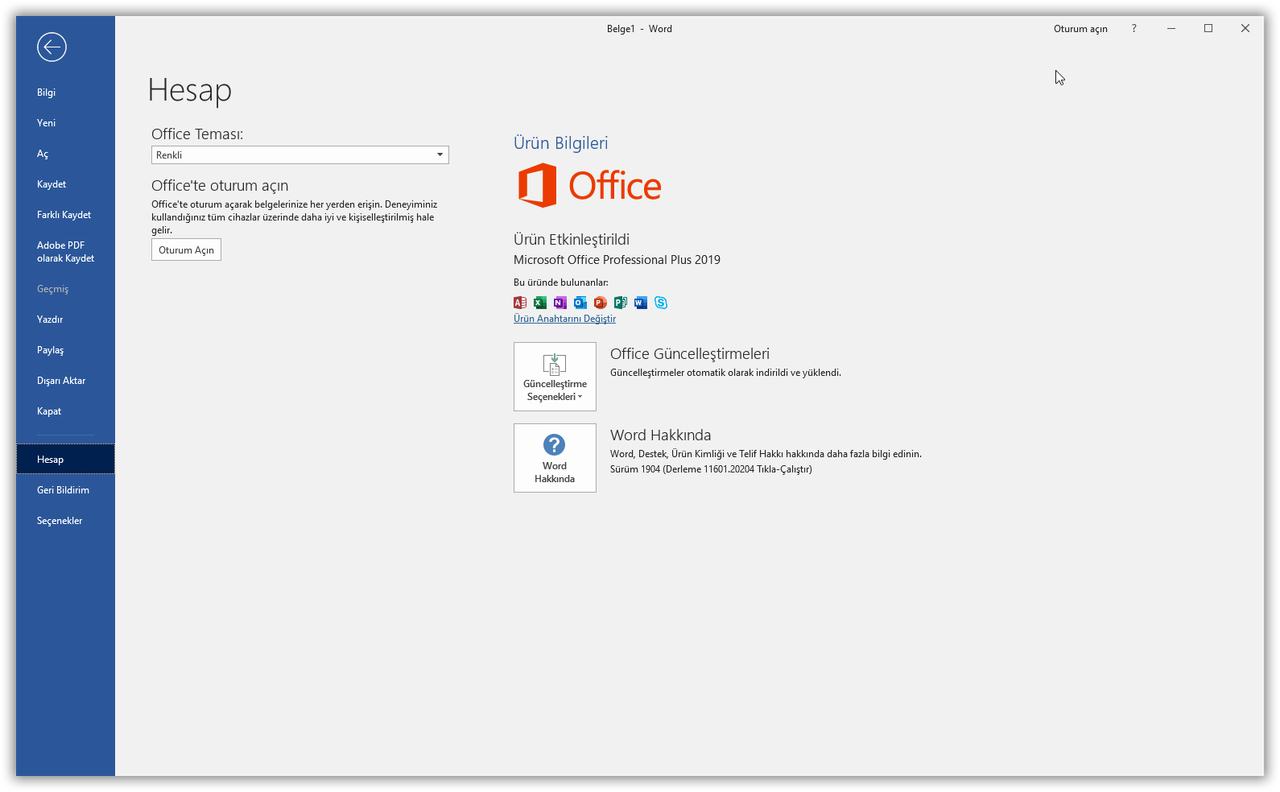Open the Office Teması dropdown showing Renkli
This screenshot has width=1280, height=792.
pyautogui.click(x=300, y=155)
